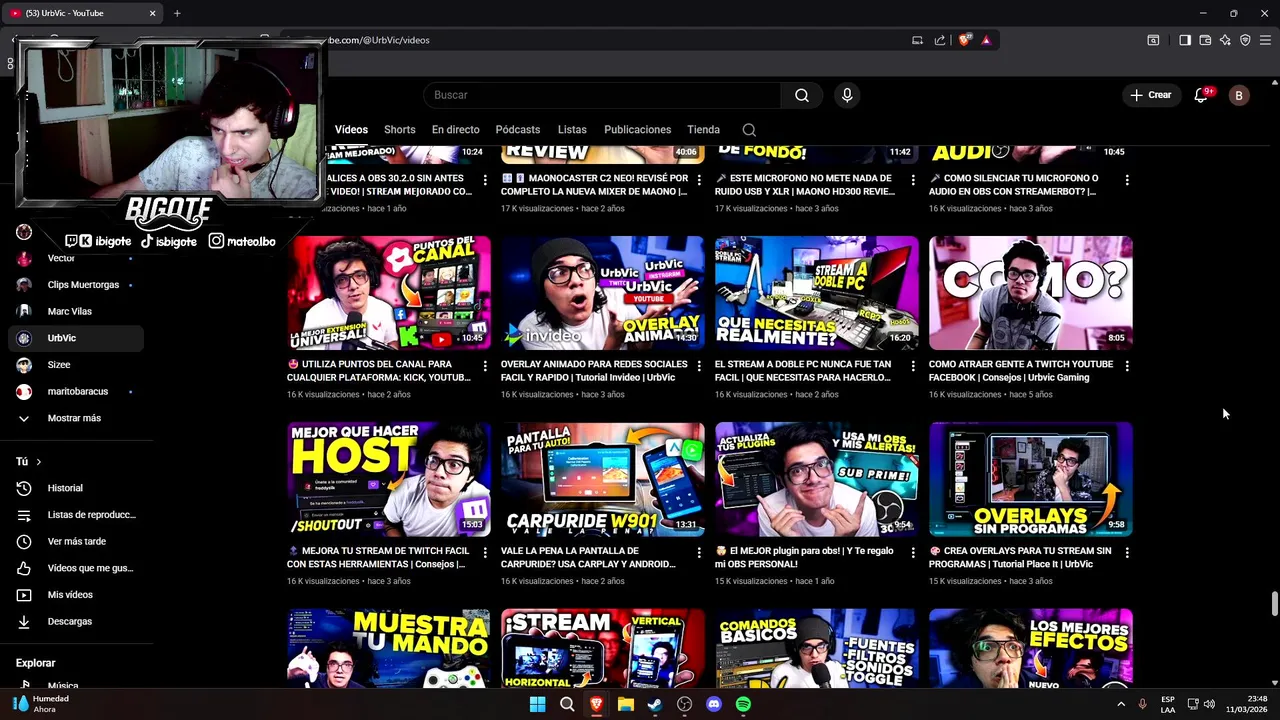
Task: Open options menu for ESTE MICROFONO video
Action: [x=913, y=180]
